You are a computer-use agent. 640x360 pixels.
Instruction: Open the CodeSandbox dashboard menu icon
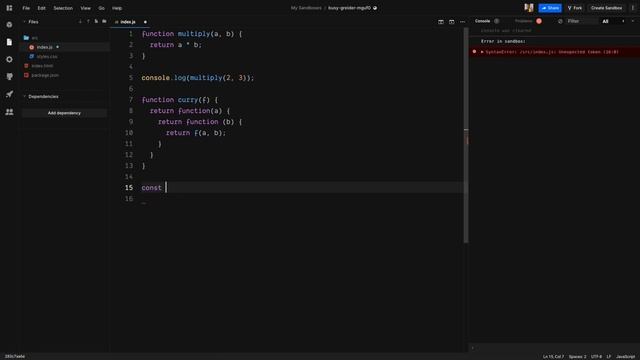[9, 8]
